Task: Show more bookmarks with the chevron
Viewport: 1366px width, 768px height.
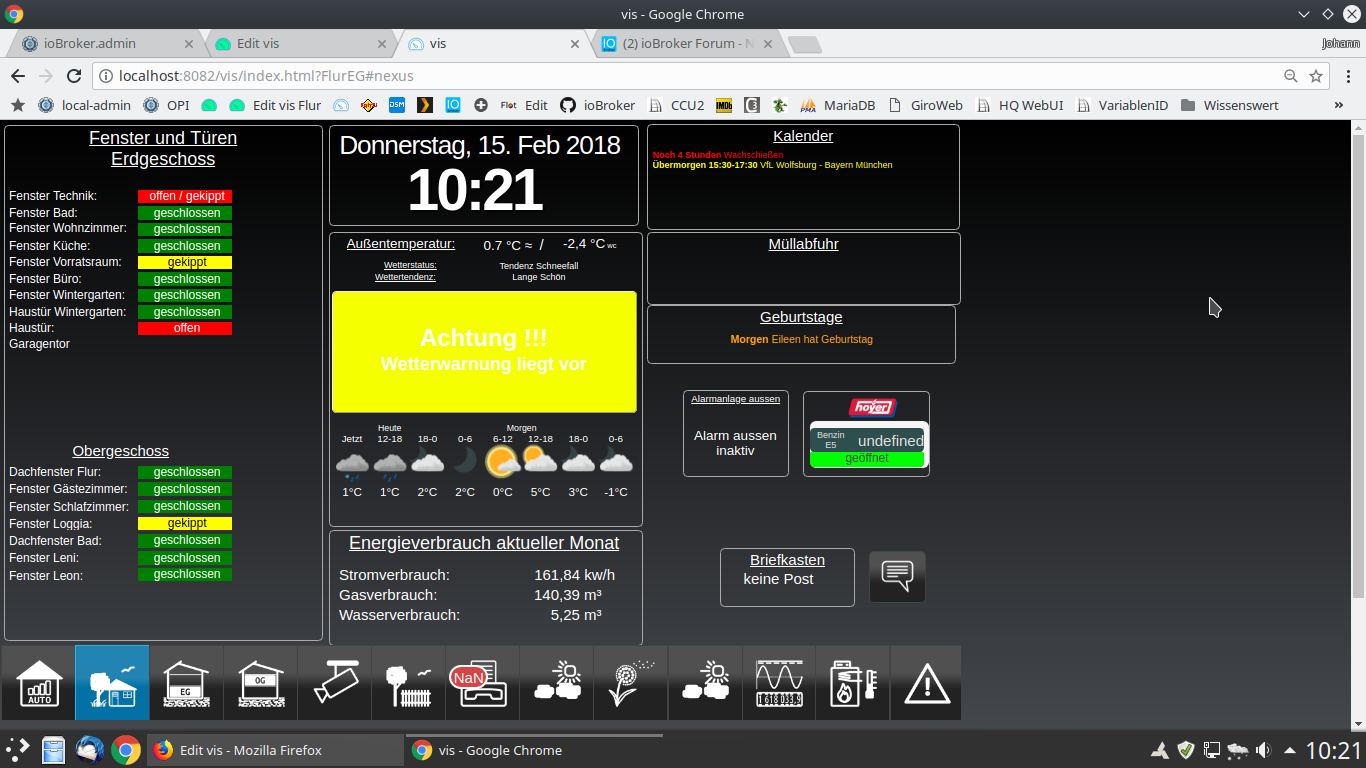Action: 1339,105
